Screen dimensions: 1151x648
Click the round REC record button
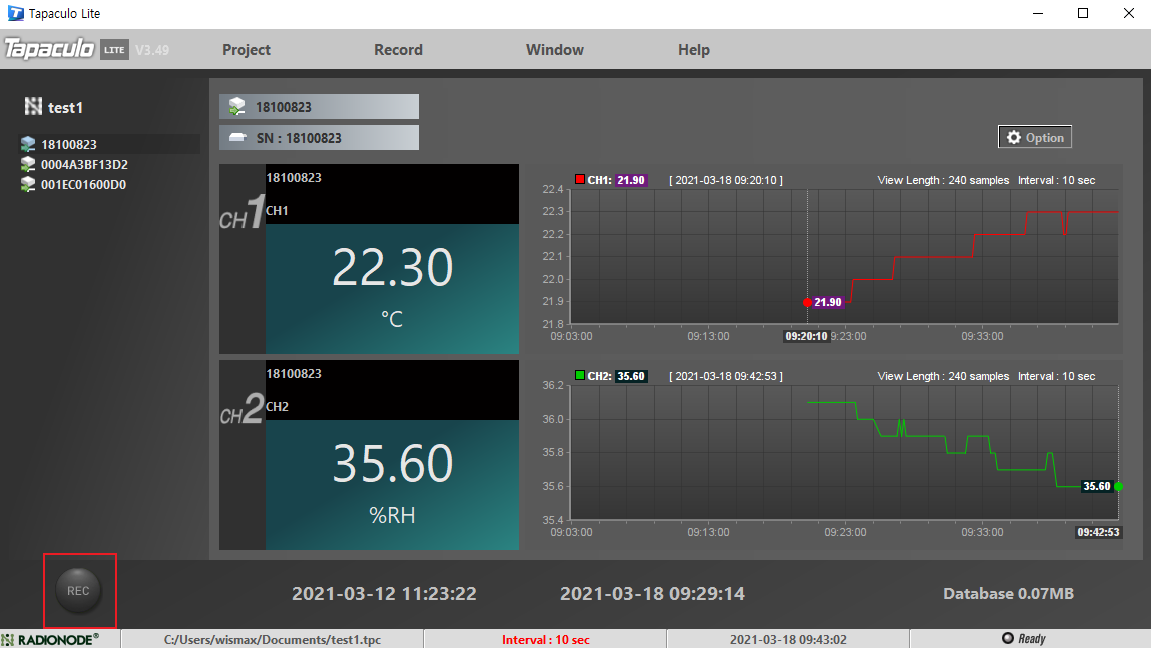[x=79, y=591]
